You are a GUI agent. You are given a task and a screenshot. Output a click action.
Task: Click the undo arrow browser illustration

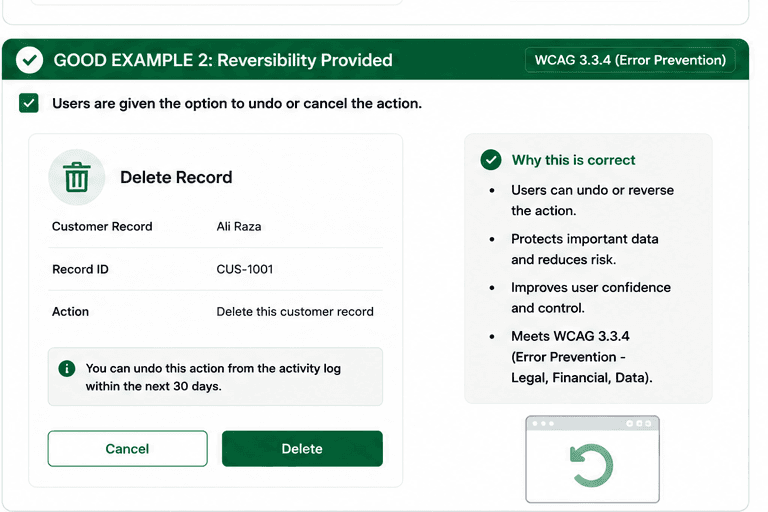click(593, 459)
